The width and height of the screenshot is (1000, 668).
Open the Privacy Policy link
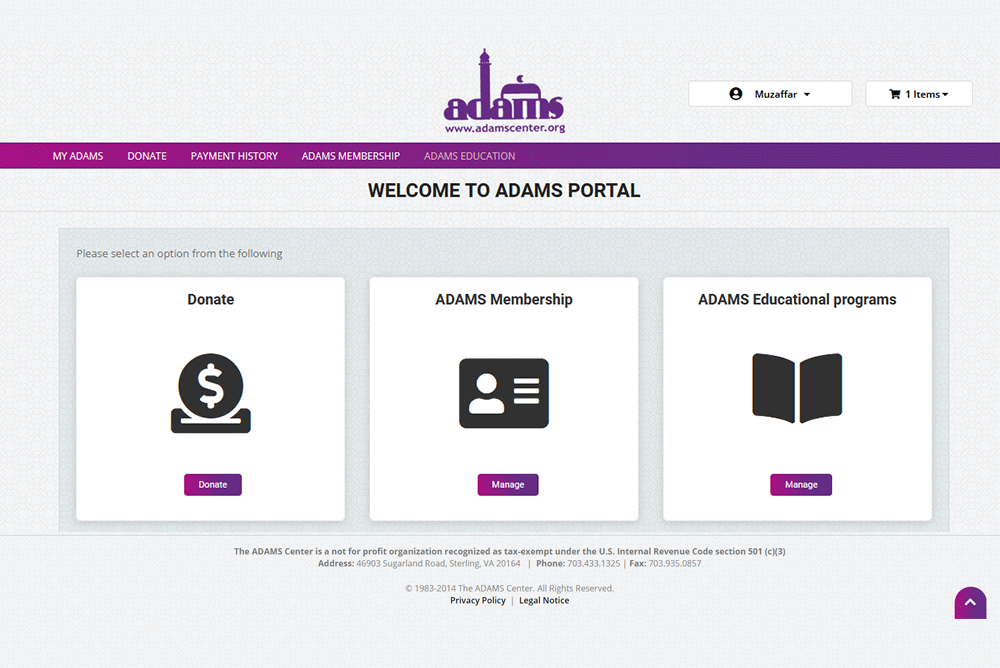pos(478,600)
